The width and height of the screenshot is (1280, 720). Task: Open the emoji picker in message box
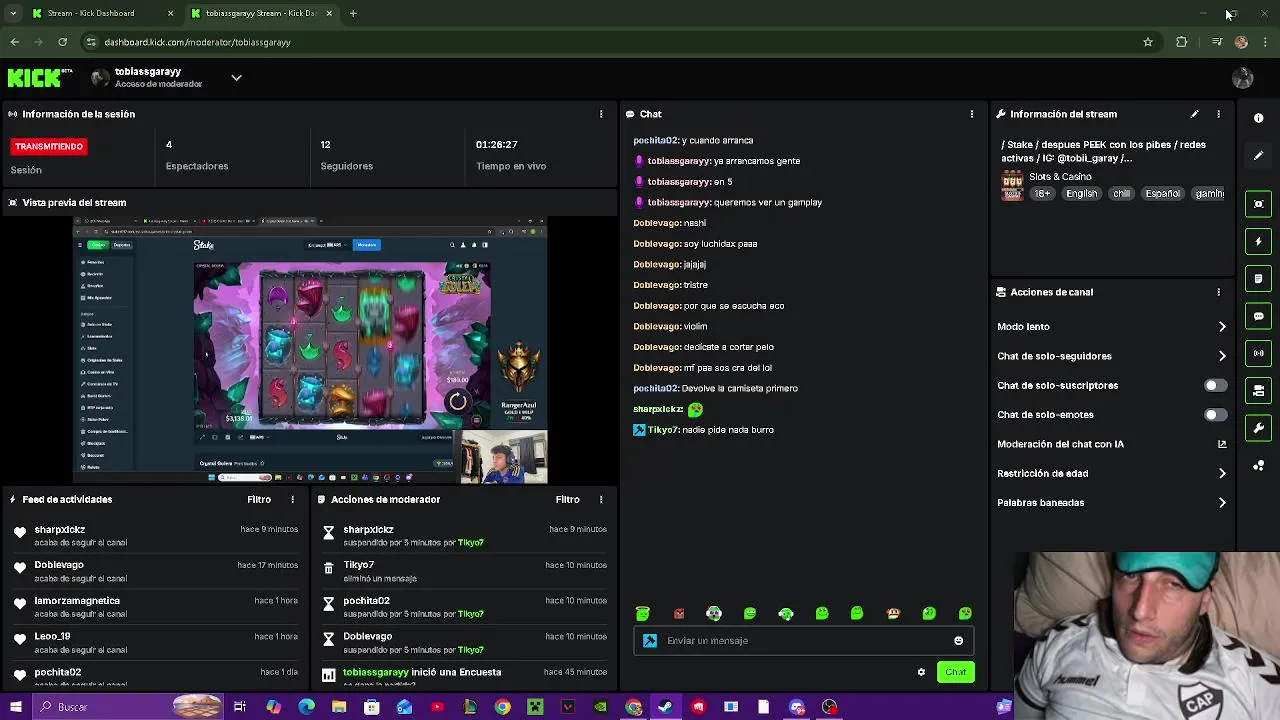tap(958, 641)
